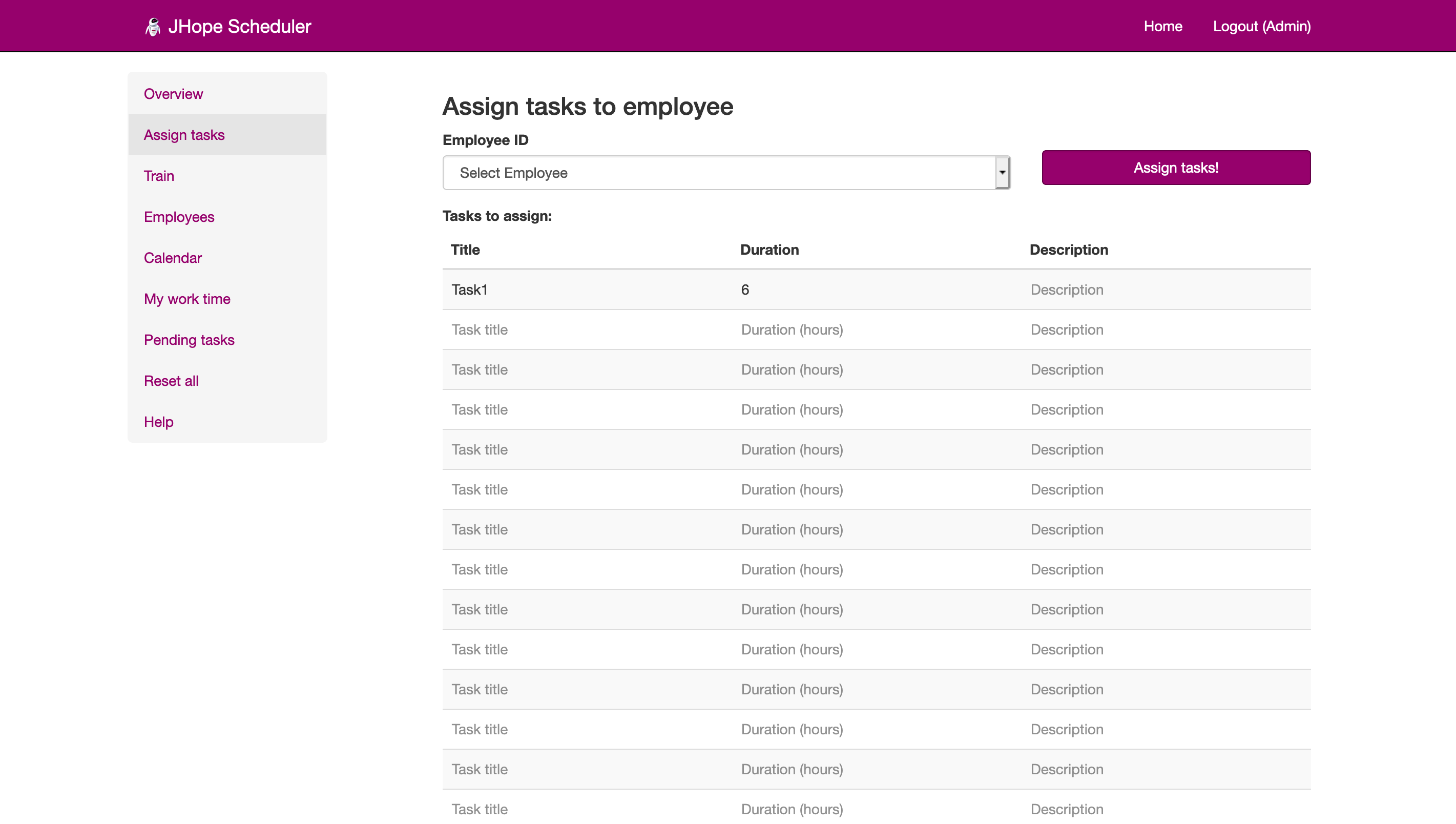
Task: Open Employees sidebar page
Action: [227, 217]
